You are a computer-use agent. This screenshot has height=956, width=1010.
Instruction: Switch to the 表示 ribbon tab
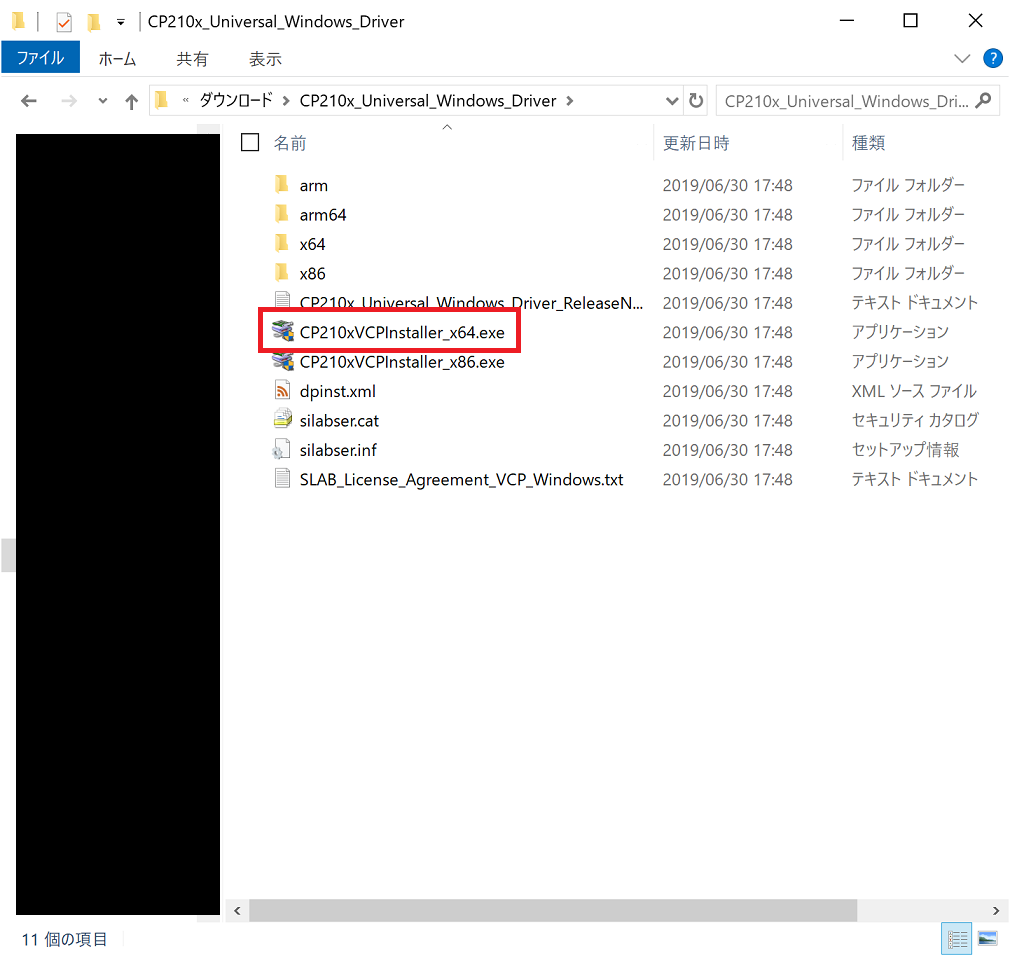pyautogui.click(x=265, y=59)
